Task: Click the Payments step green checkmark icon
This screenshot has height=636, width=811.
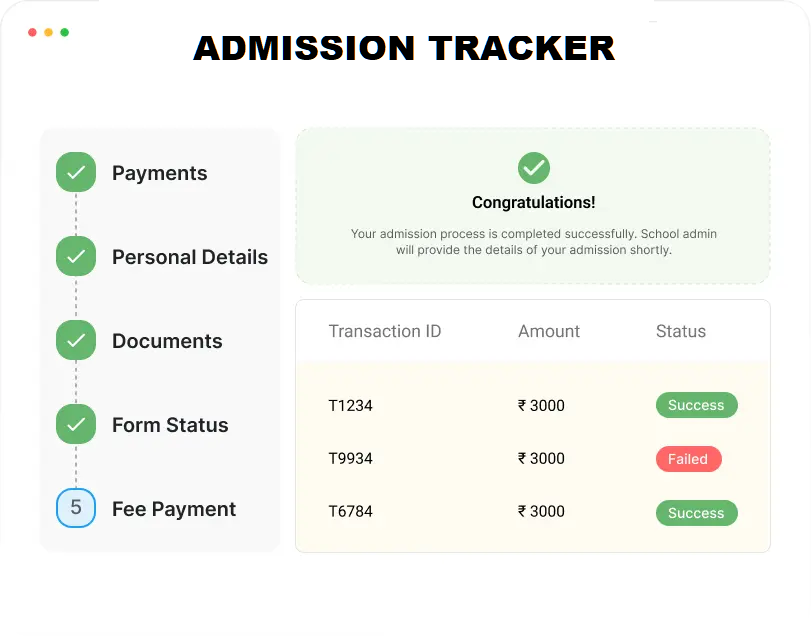Action: click(x=76, y=173)
